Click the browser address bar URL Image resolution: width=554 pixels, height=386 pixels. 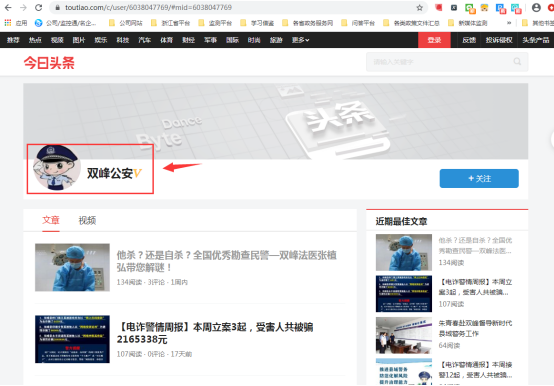(x=148, y=7)
